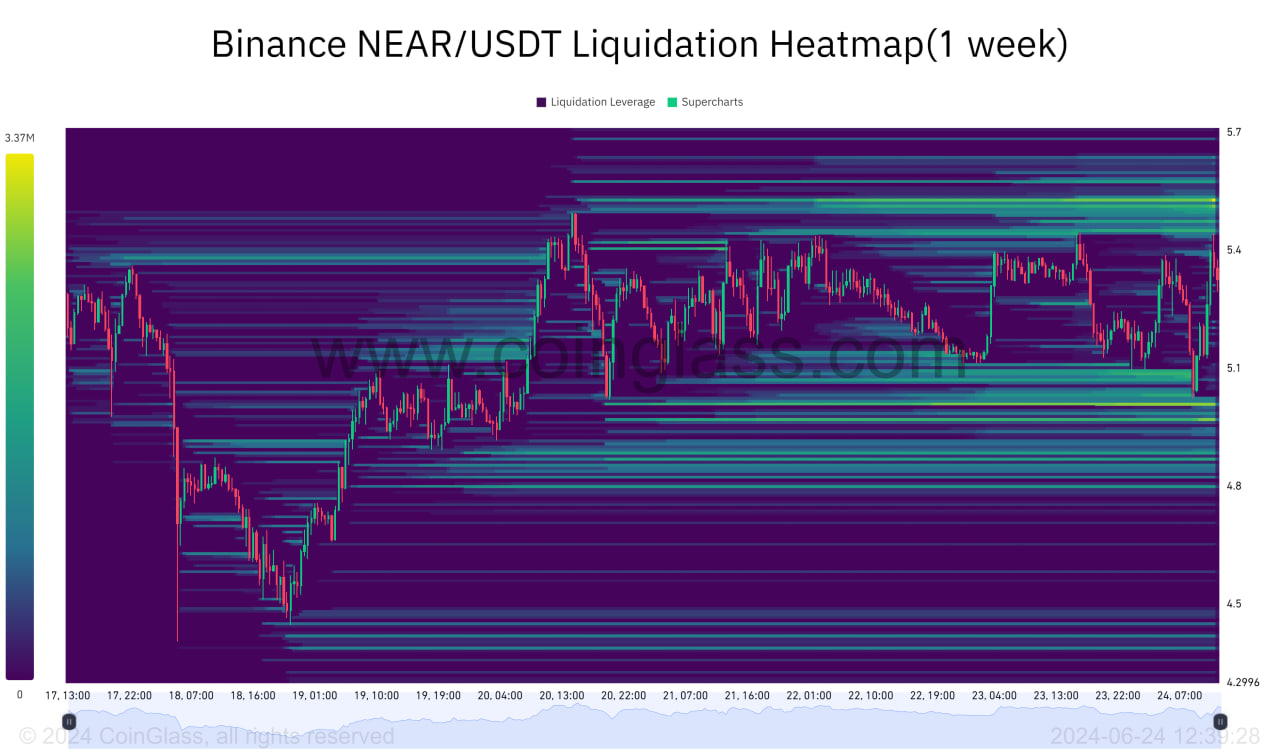The width and height of the screenshot is (1280, 755).
Task: Click the 23, 22:00 time axis label
Action: 1117,695
